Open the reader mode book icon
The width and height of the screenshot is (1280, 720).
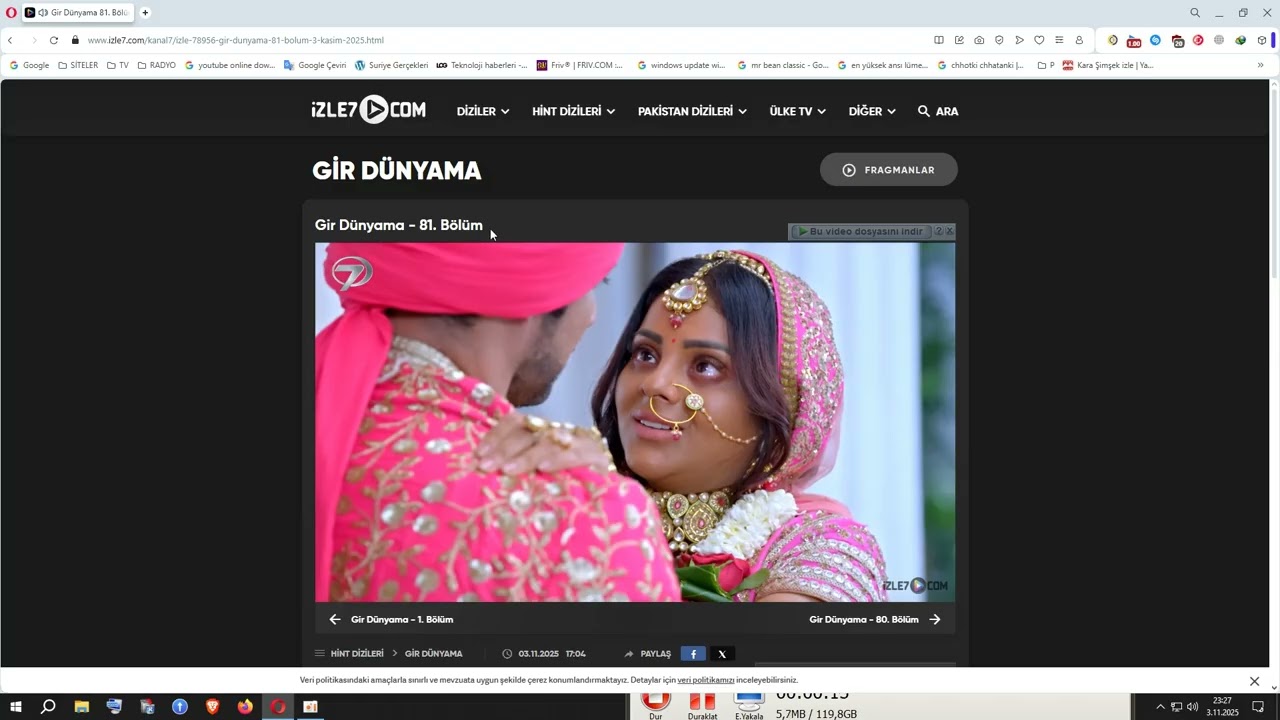click(x=939, y=40)
